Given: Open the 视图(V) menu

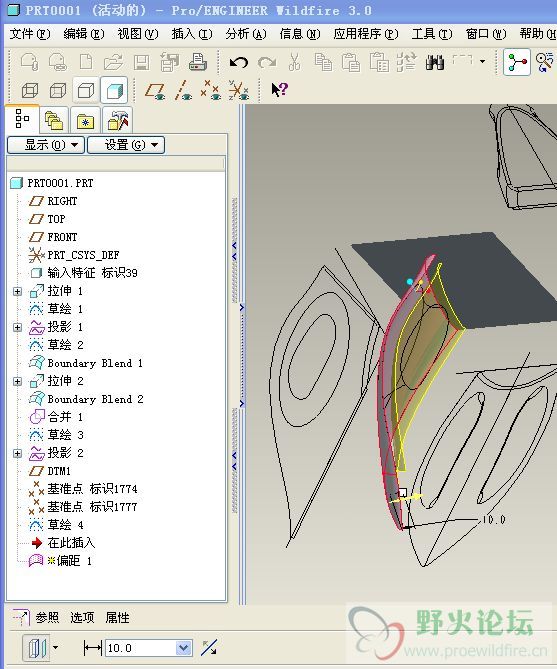Looking at the screenshot, I should (138, 34).
